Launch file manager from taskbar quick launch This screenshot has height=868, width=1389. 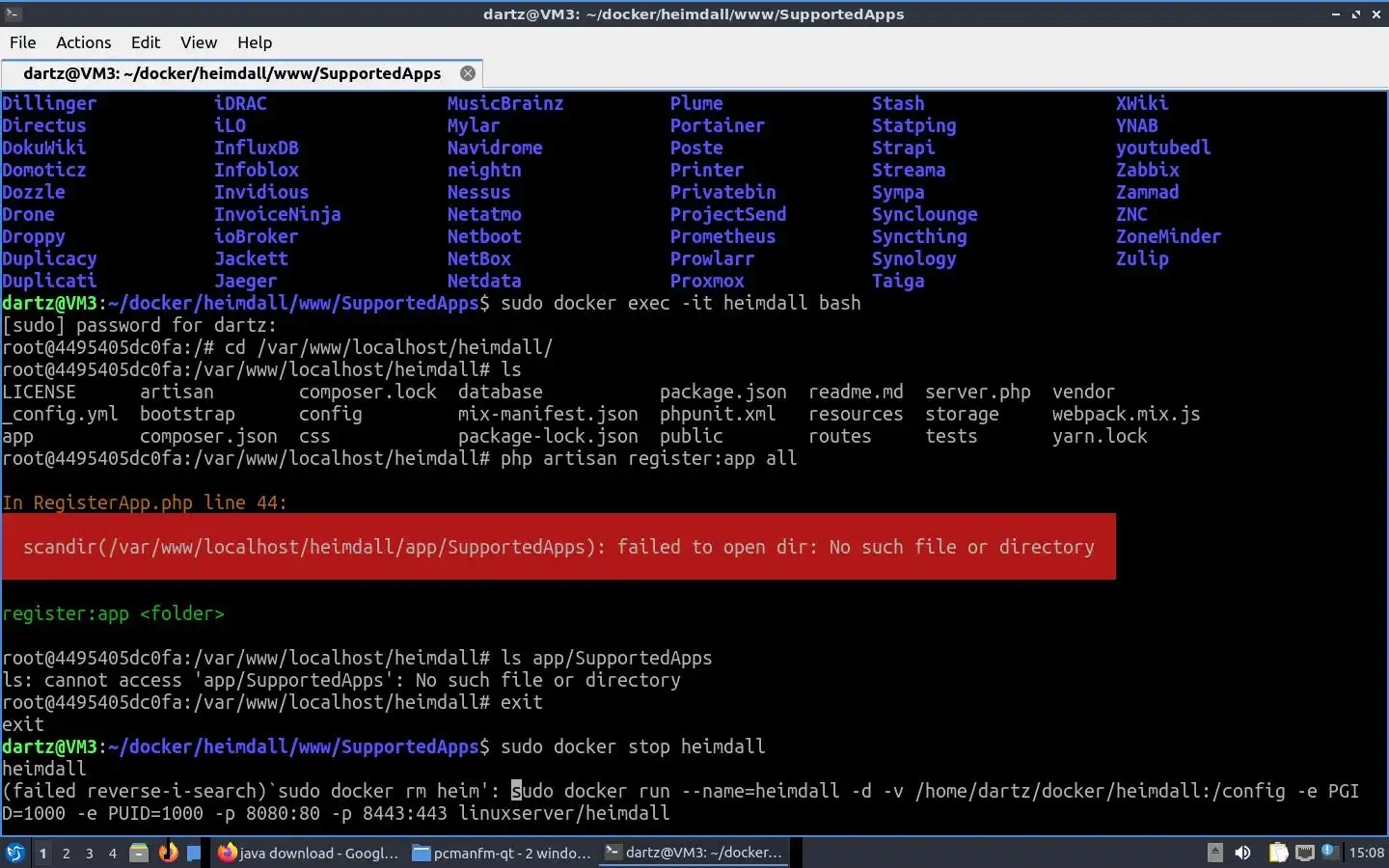[139, 853]
